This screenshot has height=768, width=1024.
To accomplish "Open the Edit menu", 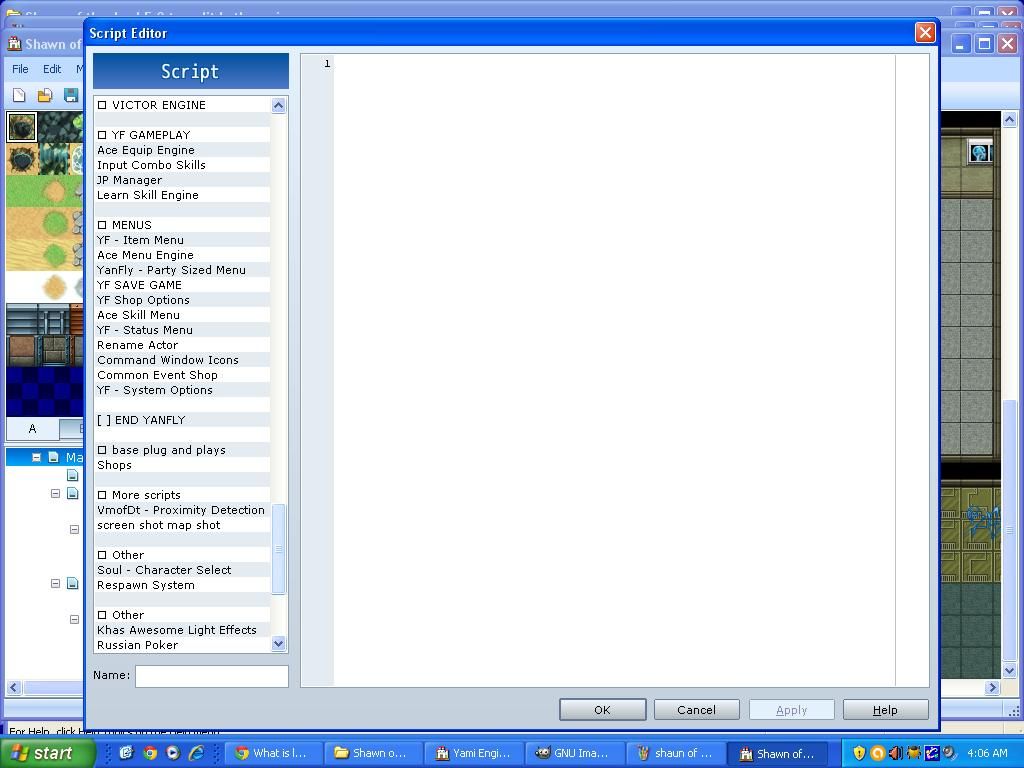I will pos(52,69).
